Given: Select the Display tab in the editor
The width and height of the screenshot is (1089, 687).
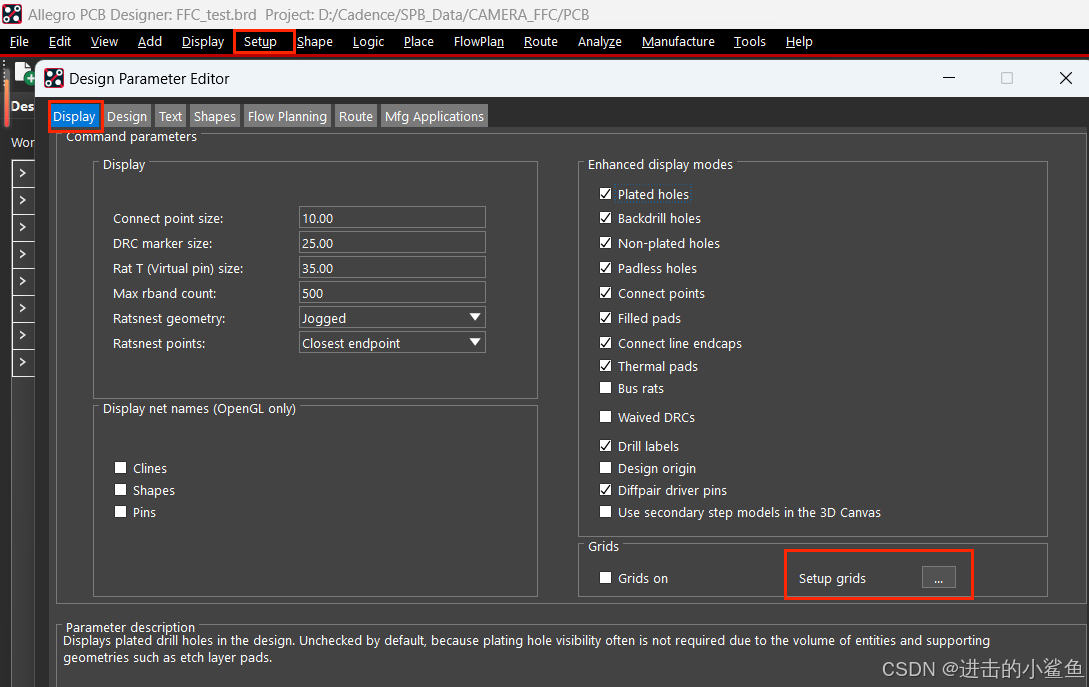Looking at the screenshot, I should tap(74, 116).
